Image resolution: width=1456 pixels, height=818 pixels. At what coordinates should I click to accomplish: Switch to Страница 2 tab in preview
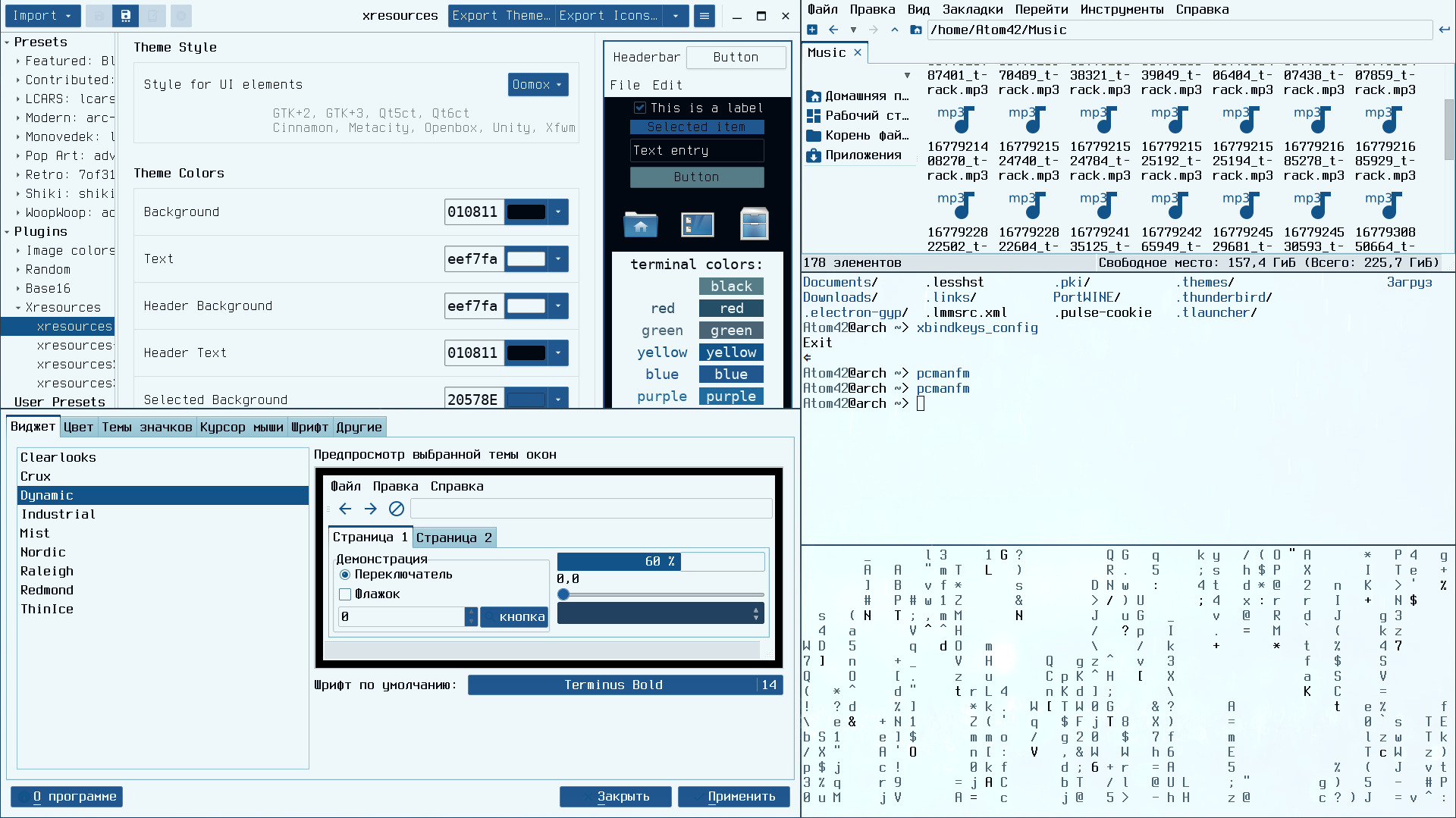click(x=454, y=537)
